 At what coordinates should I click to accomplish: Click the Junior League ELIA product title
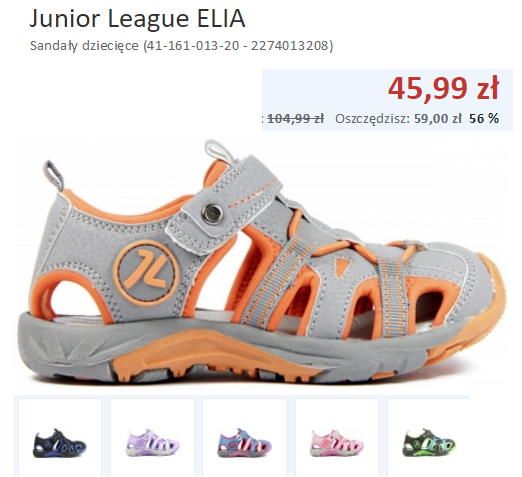tap(137, 19)
